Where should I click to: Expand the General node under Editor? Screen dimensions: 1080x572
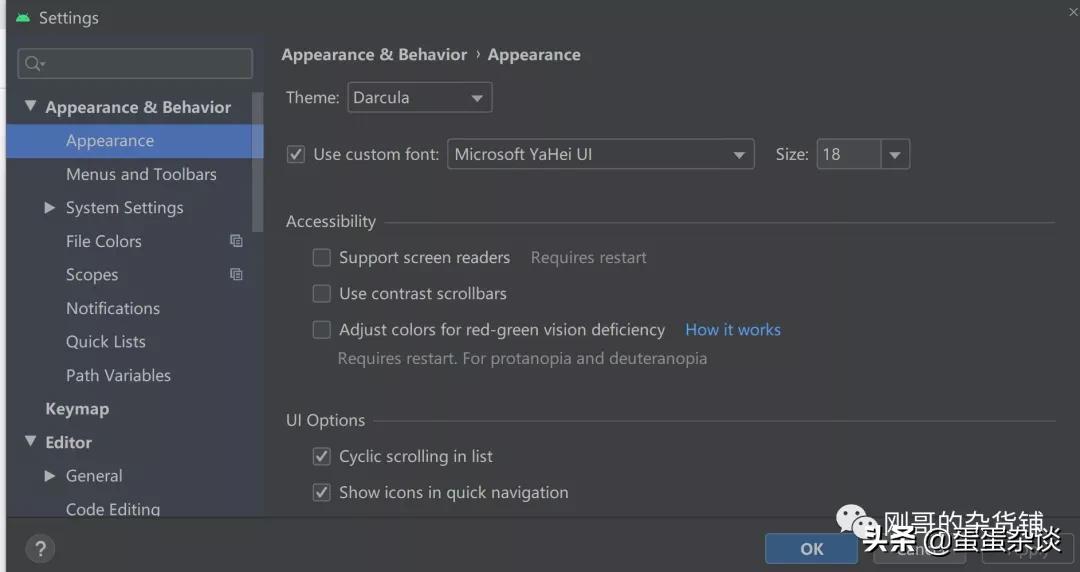pos(50,476)
